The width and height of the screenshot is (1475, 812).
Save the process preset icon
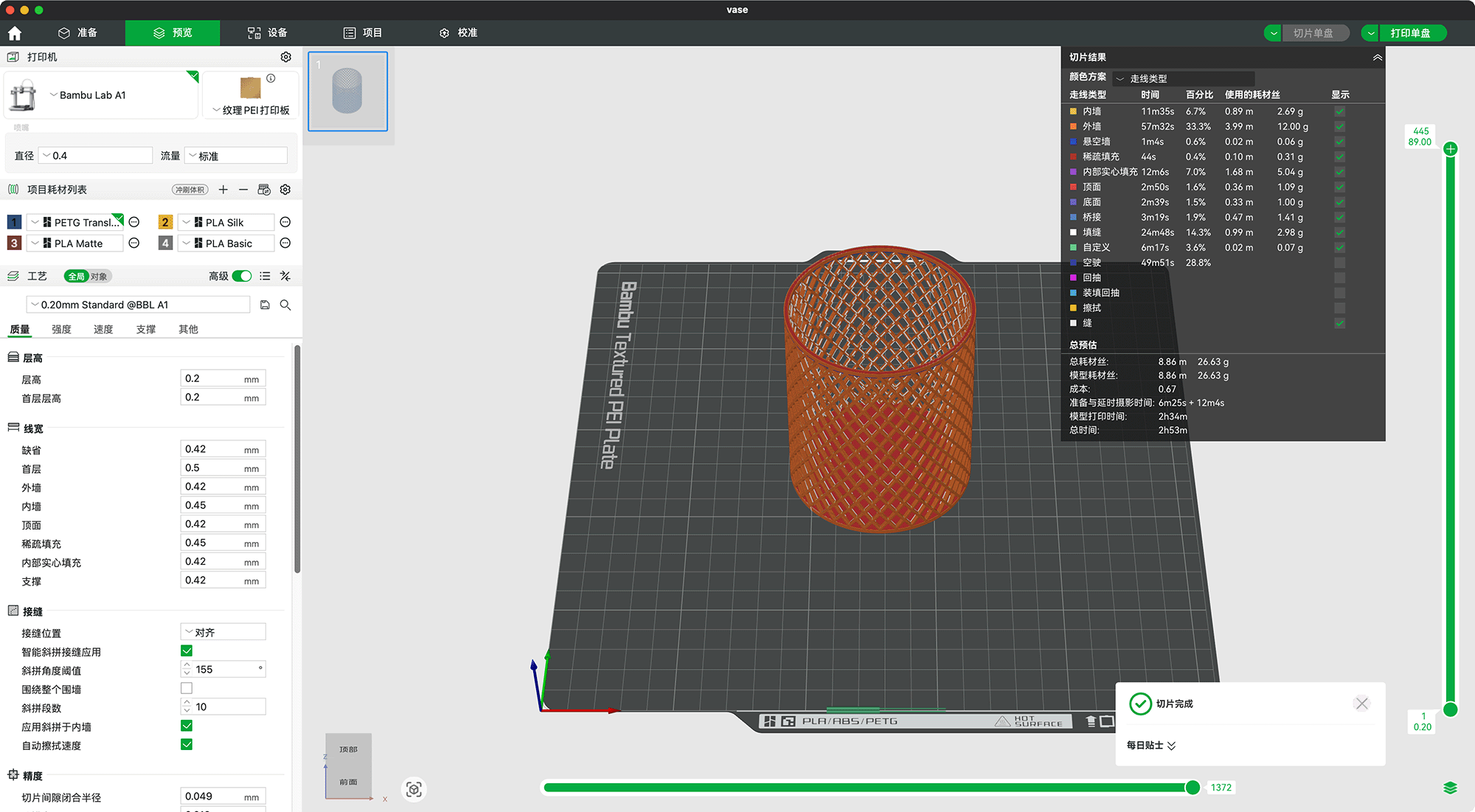[x=265, y=305]
